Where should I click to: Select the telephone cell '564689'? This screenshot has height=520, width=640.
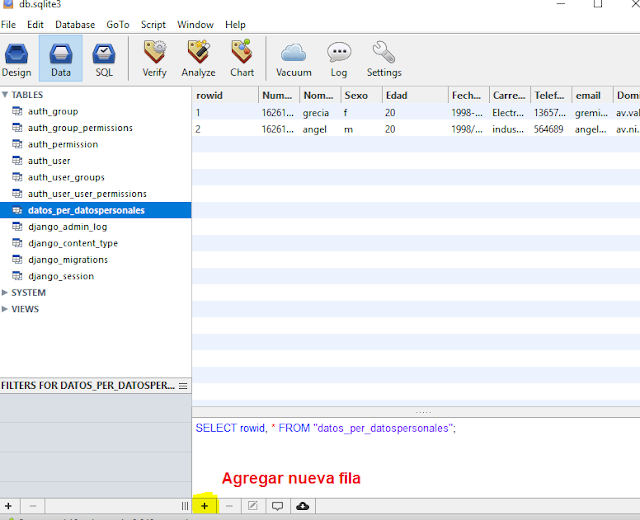point(551,129)
